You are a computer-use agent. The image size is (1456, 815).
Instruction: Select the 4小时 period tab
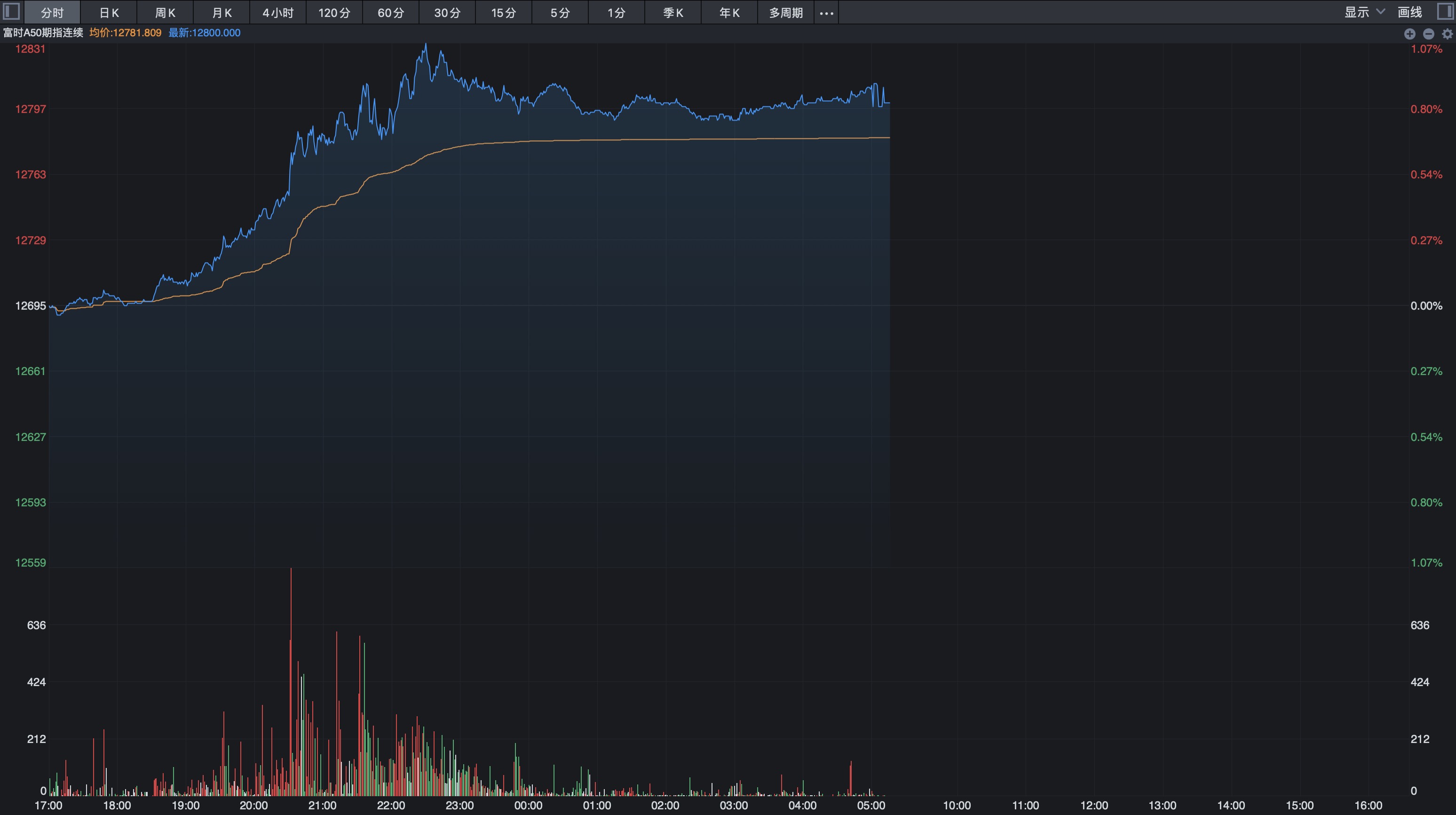pos(277,12)
